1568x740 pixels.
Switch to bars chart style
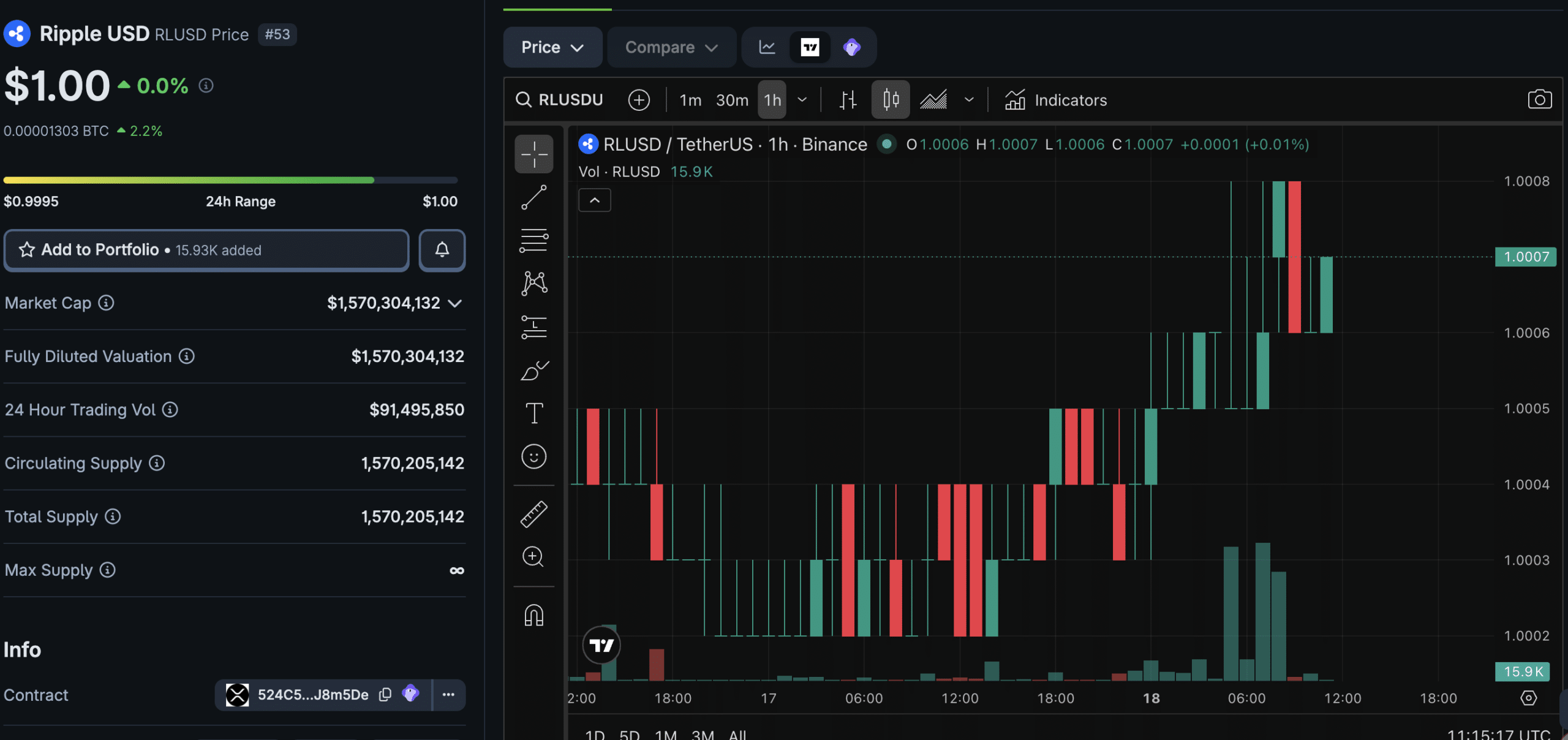point(848,100)
